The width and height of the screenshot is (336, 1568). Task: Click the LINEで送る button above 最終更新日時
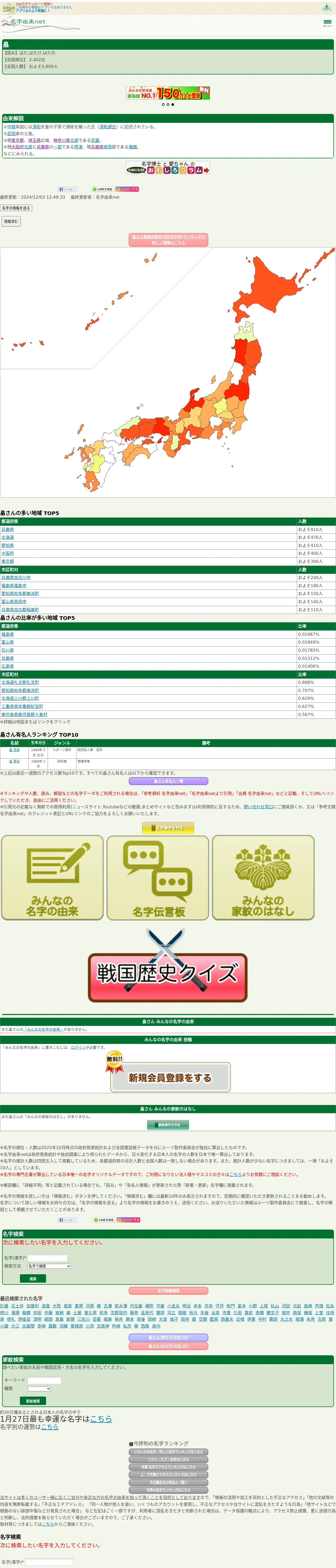click(102, 189)
